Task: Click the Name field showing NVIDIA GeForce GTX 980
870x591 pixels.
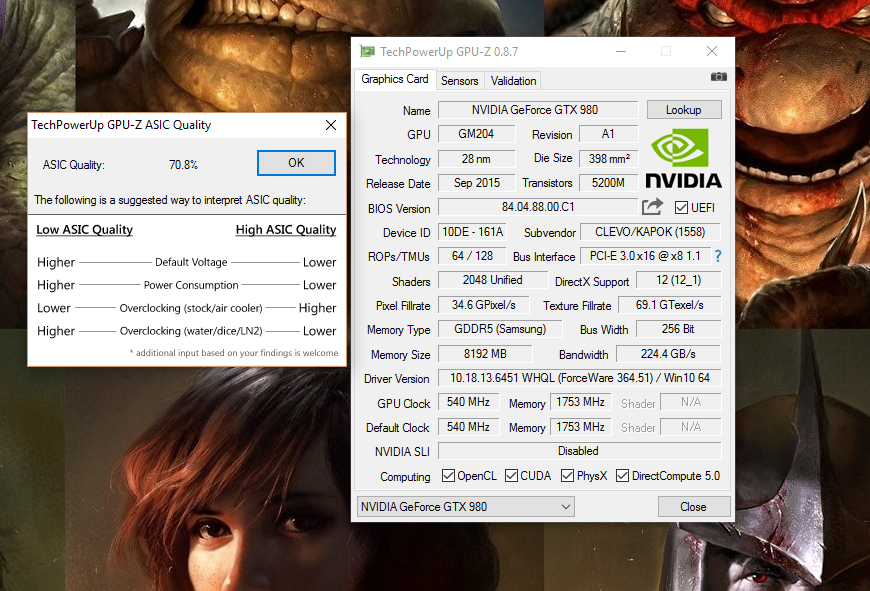Action: [x=538, y=110]
